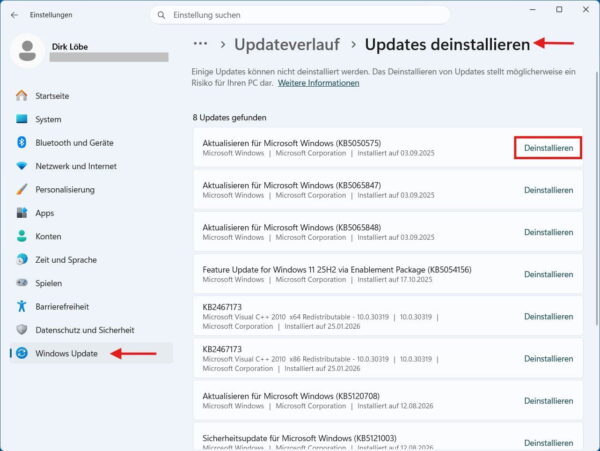Uninstall update KB5050575
This screenshot has width=600, height=451.
tap(548, 148)
